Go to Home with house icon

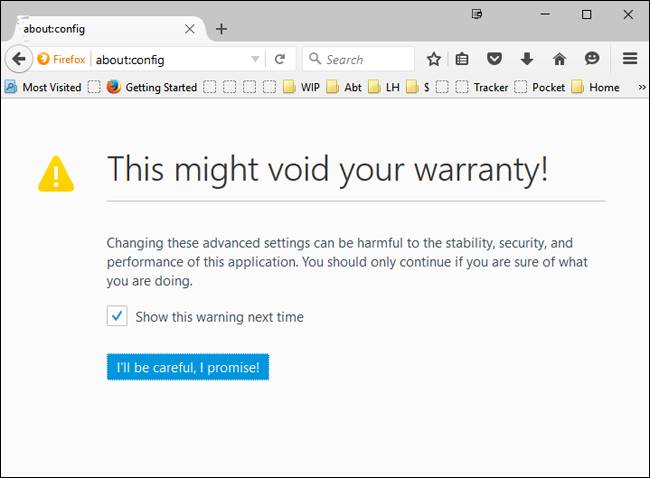tap(559, 59)
